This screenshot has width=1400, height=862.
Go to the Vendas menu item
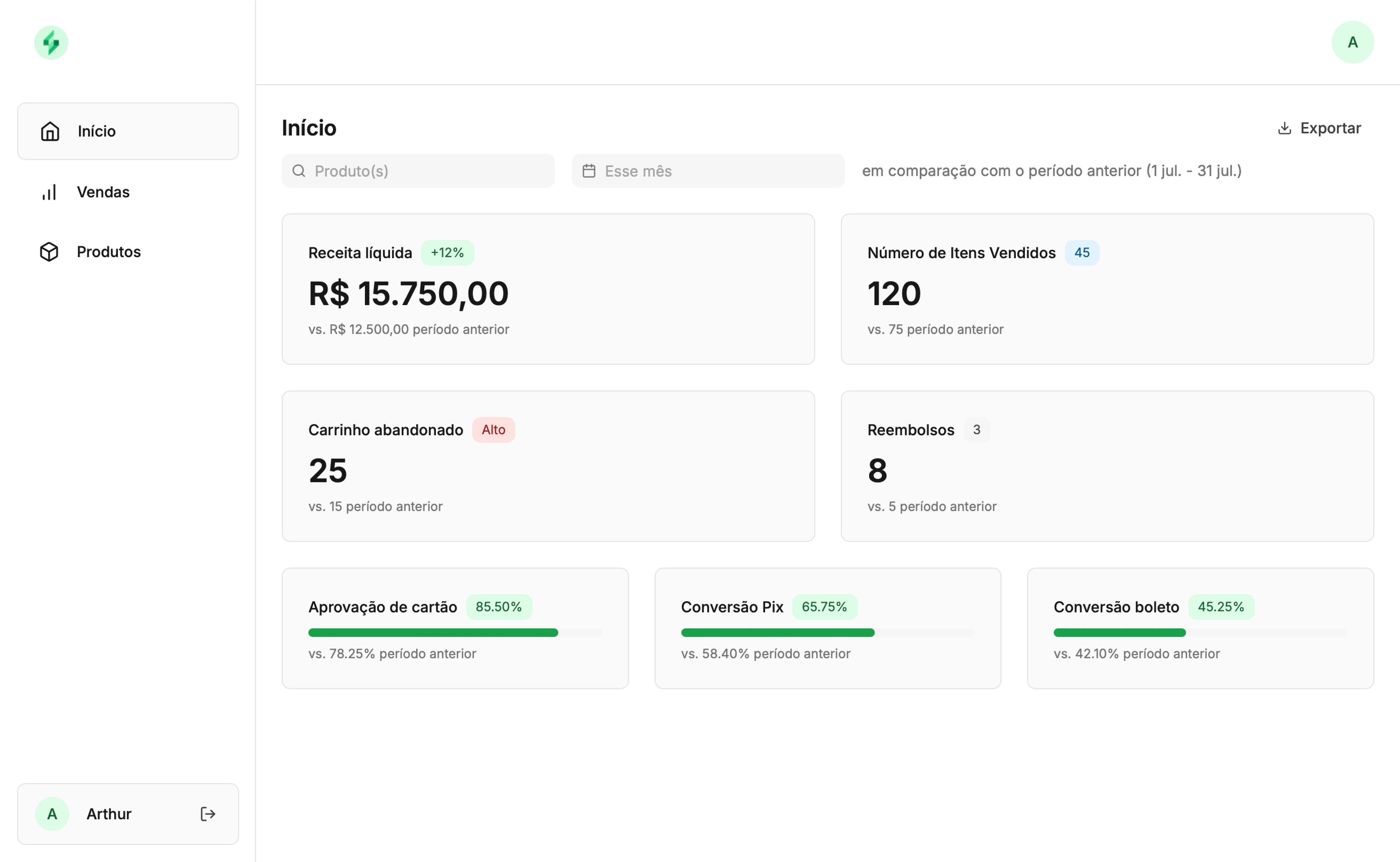pyautogui.click(x=103, y=192)
